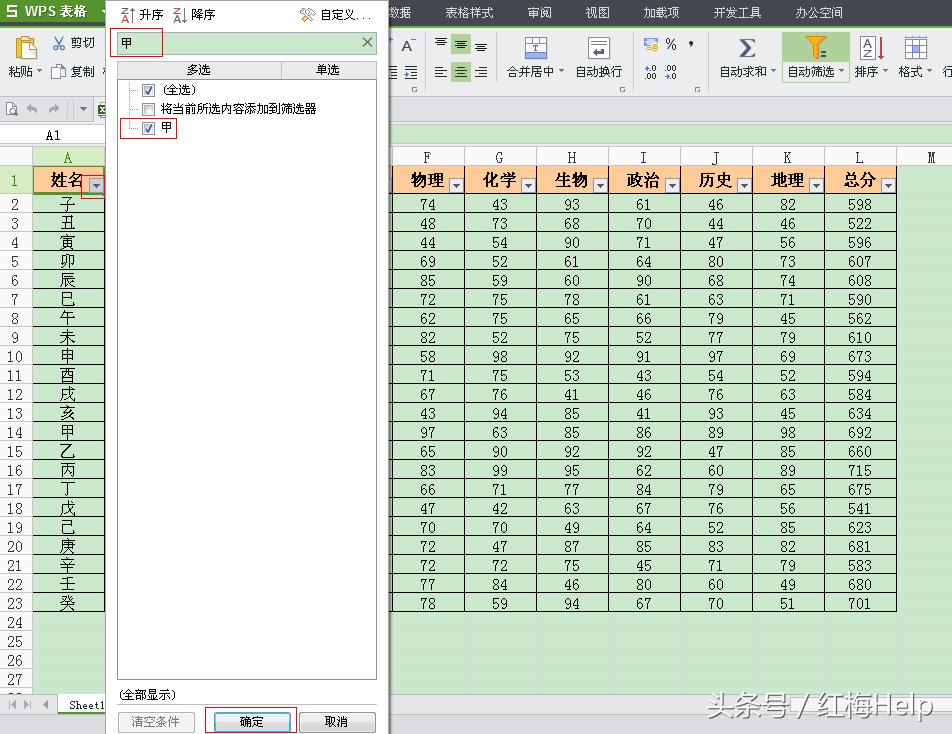This screenshot has width=952, height=734.
Task: Click the 清空条件 button
Action: 154,720
